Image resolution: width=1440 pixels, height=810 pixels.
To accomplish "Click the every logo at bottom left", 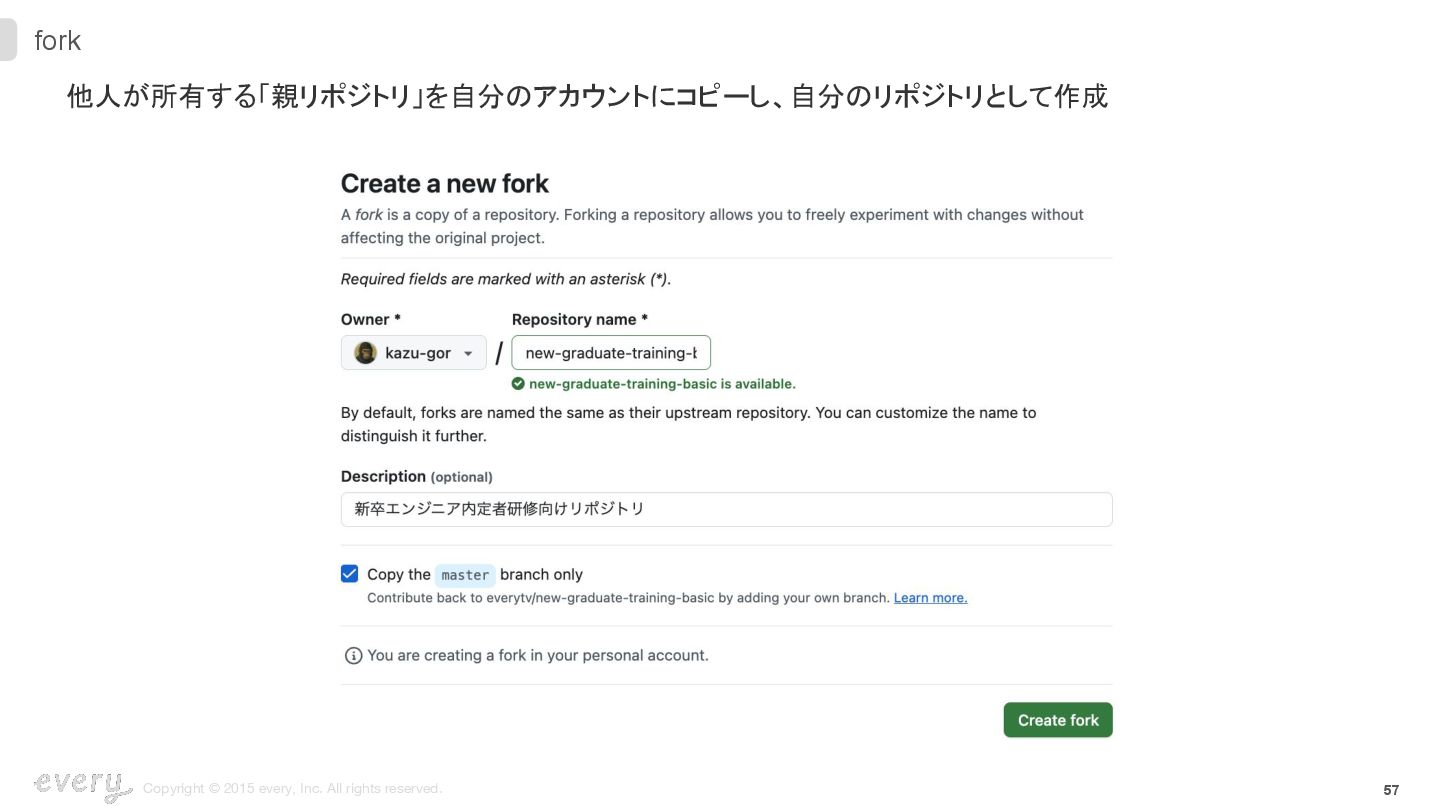I will 82,785.
